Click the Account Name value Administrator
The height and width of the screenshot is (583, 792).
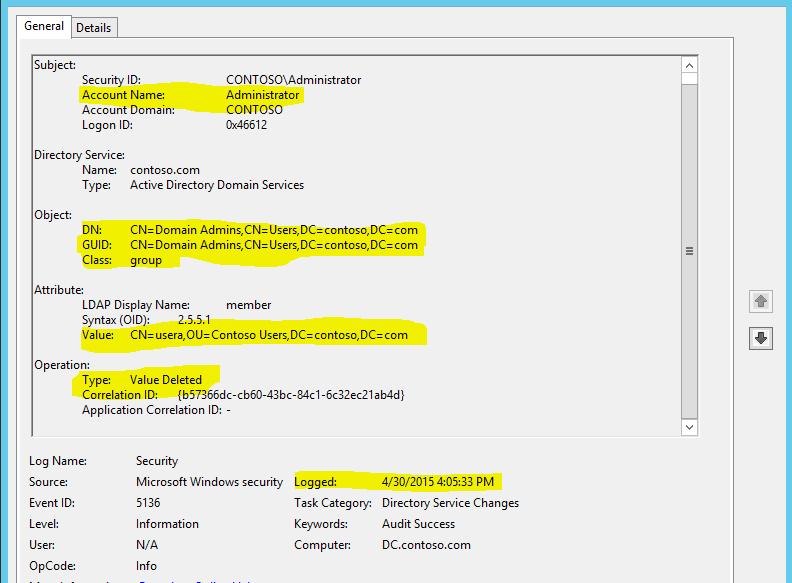click(263, 95)
